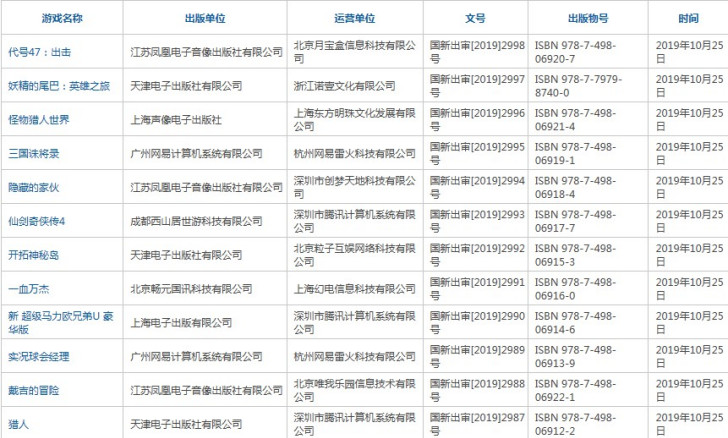Open the game link 猎人
This screenshot has width=728, height=438.
tap(18, 425)
